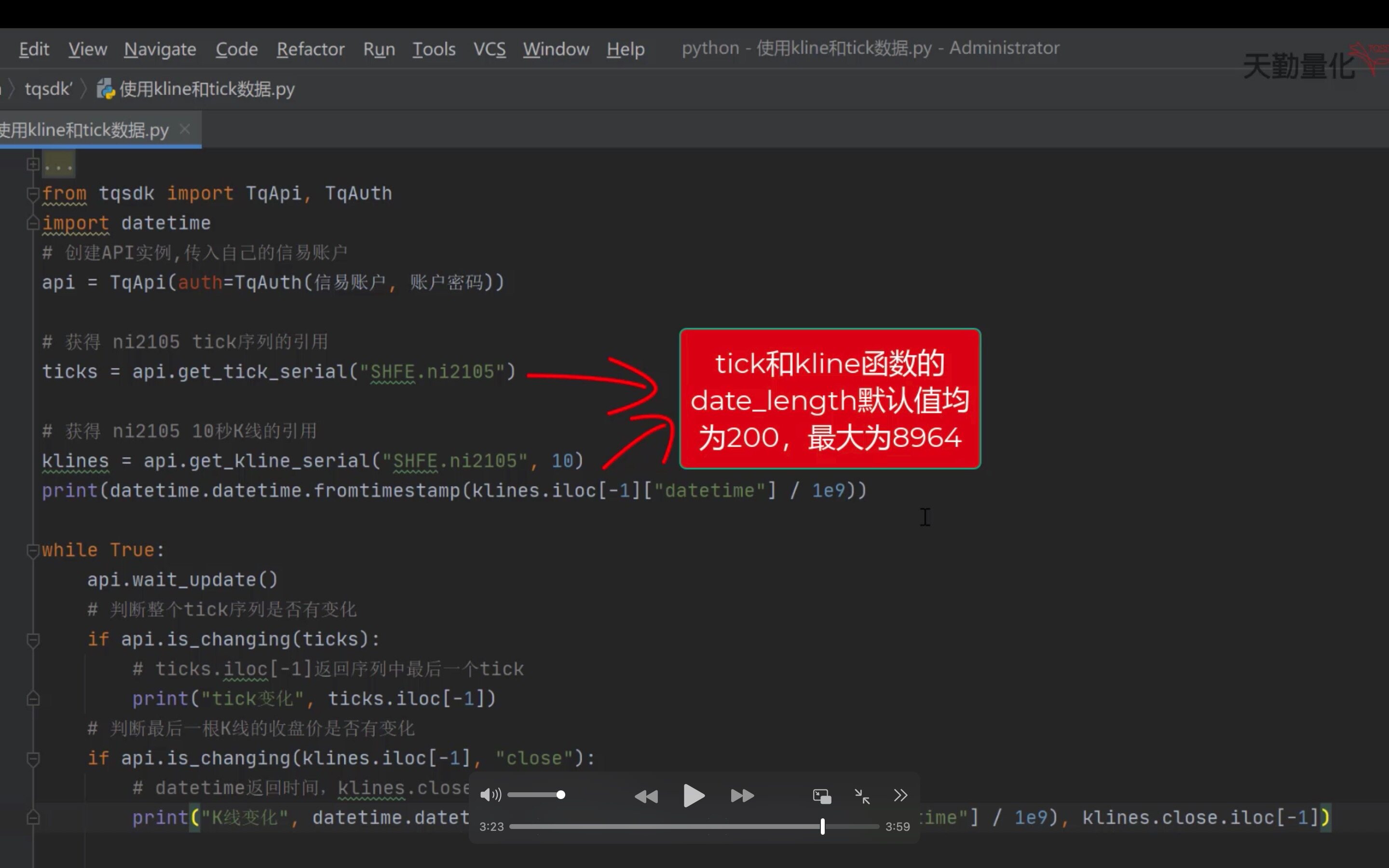The height and width of the screenshot is (868, 1389).
Task: Adjust the volume slider knob
Action: click(x=561, y=795)
